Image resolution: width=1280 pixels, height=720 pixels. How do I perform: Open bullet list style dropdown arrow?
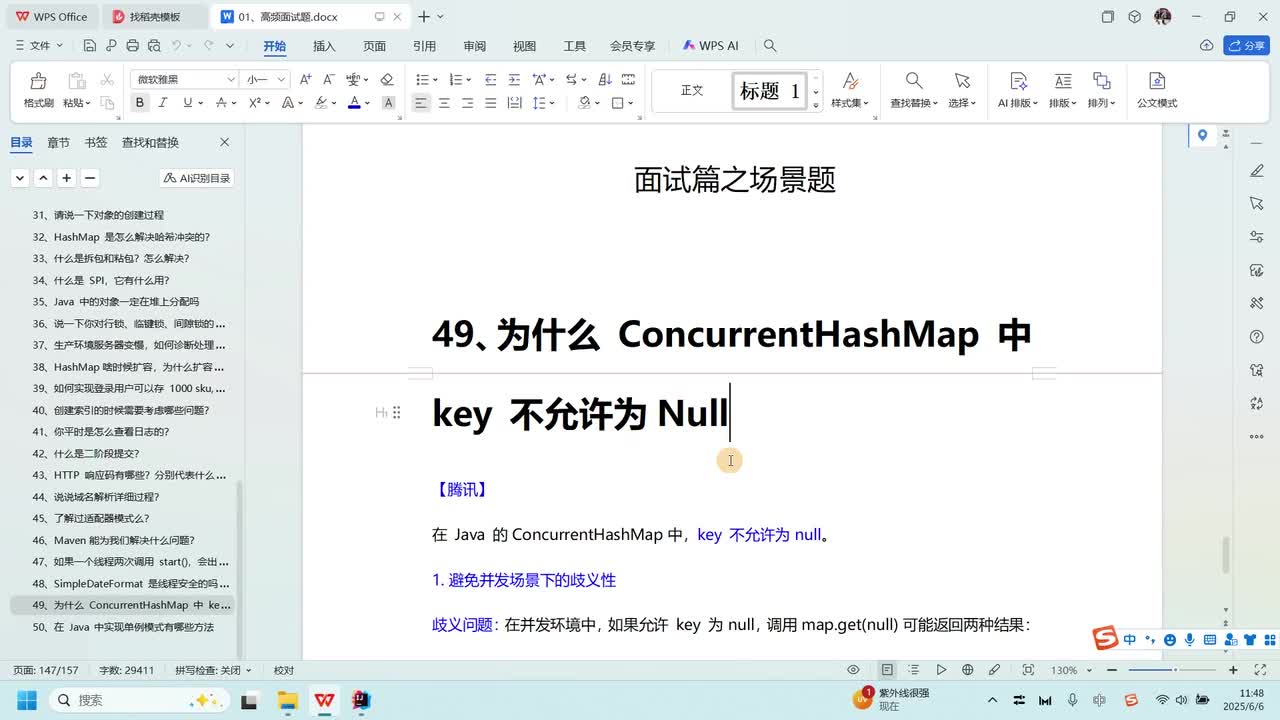(436, 80)
